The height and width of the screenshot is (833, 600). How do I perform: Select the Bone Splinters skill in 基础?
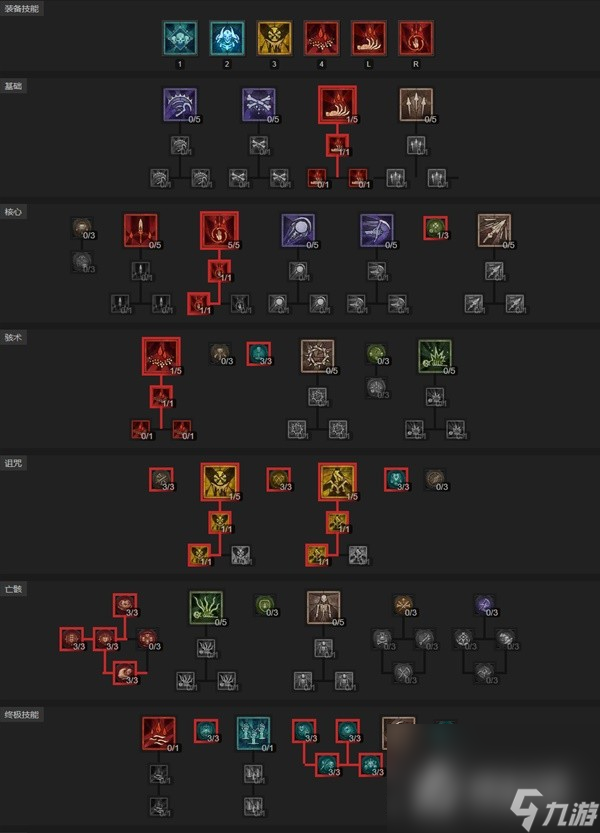(416, 105)
